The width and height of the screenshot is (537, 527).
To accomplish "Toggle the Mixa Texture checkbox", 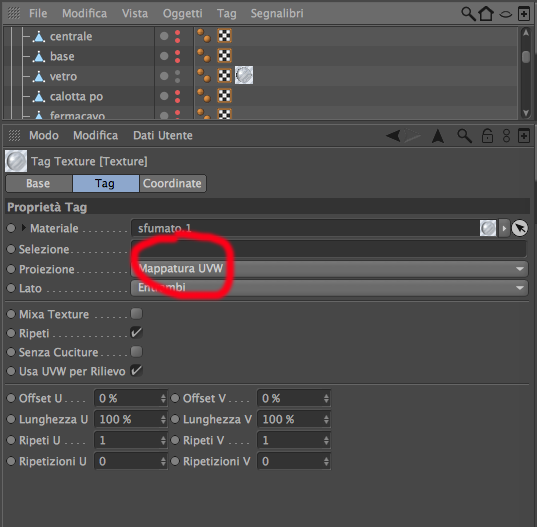I will coord(136,313).
